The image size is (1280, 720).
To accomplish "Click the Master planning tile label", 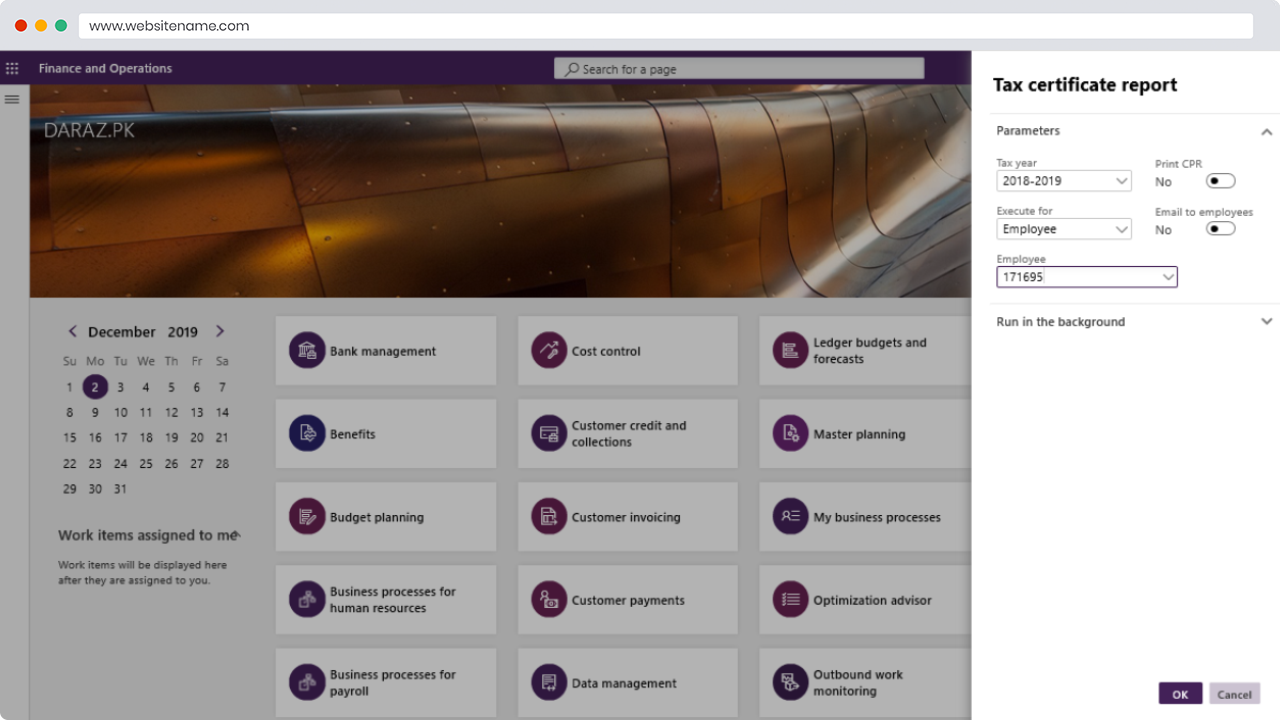I will (859, 434).
